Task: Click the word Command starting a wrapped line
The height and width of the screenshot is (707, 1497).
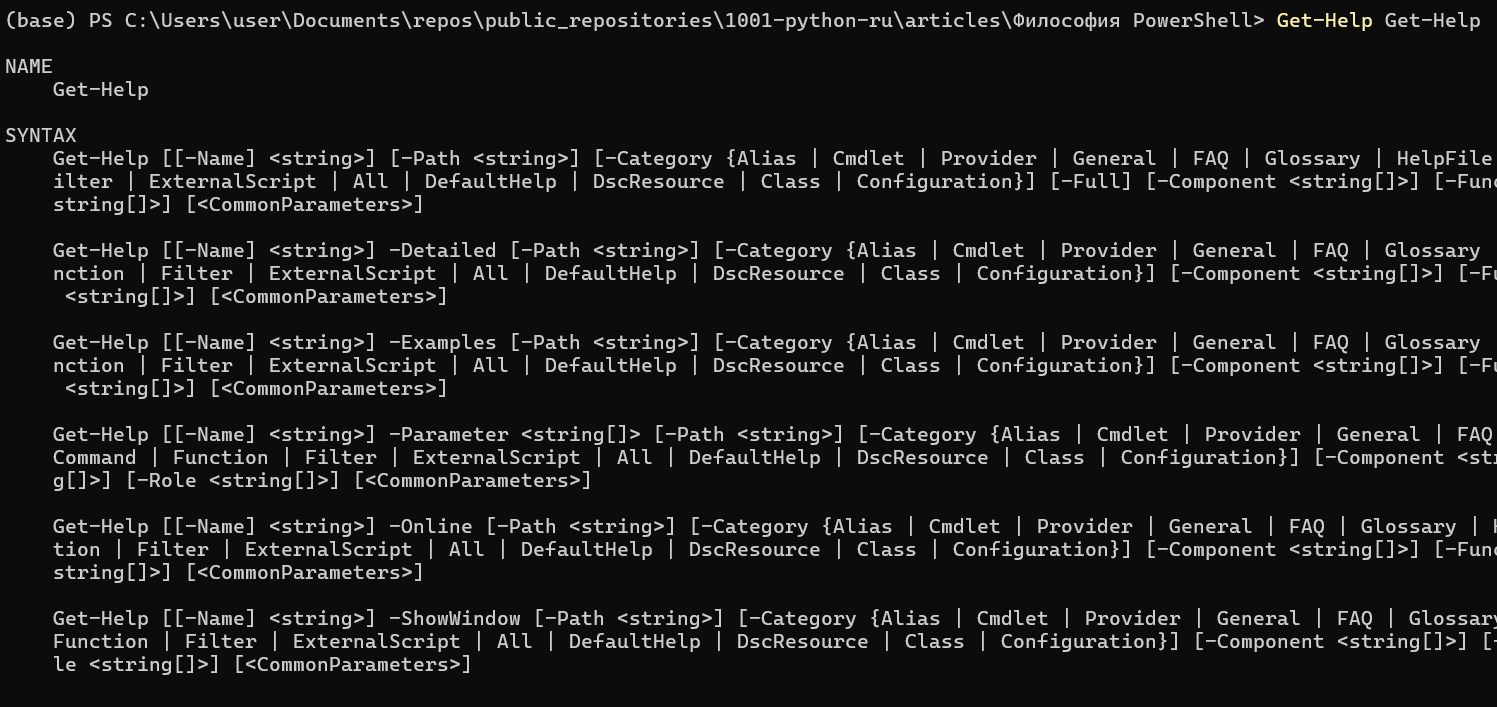Action: pyautogui.click(x=94, y=458)
